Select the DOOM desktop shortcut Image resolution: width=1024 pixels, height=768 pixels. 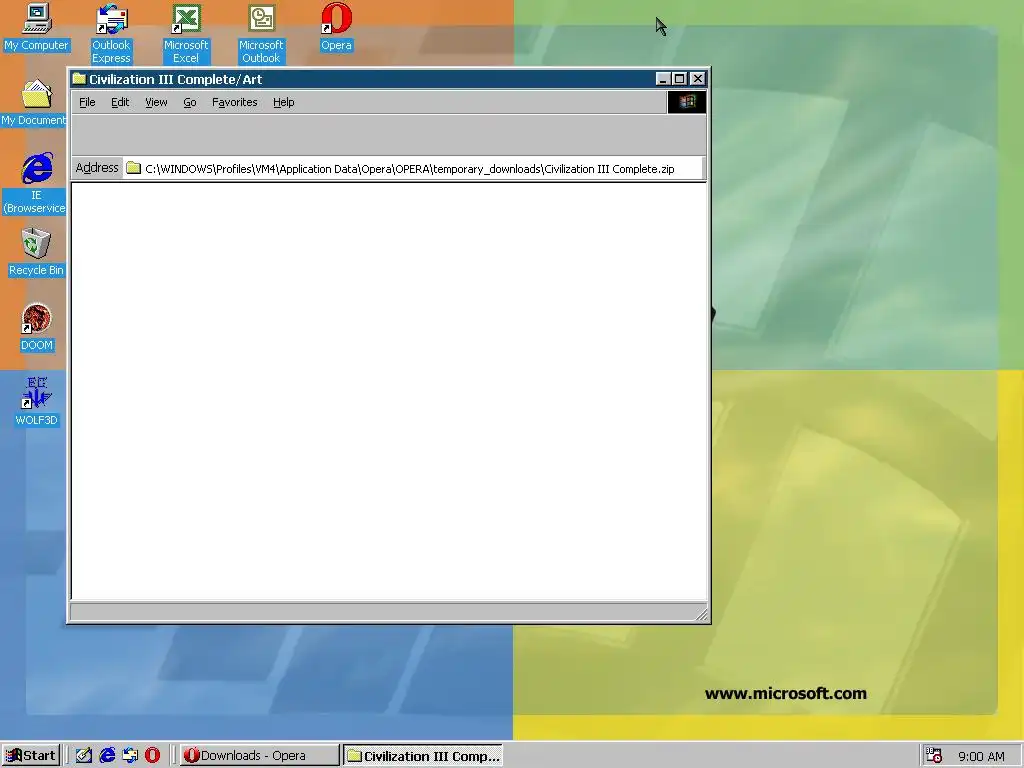pyautogui.click(x=36, y=327)
